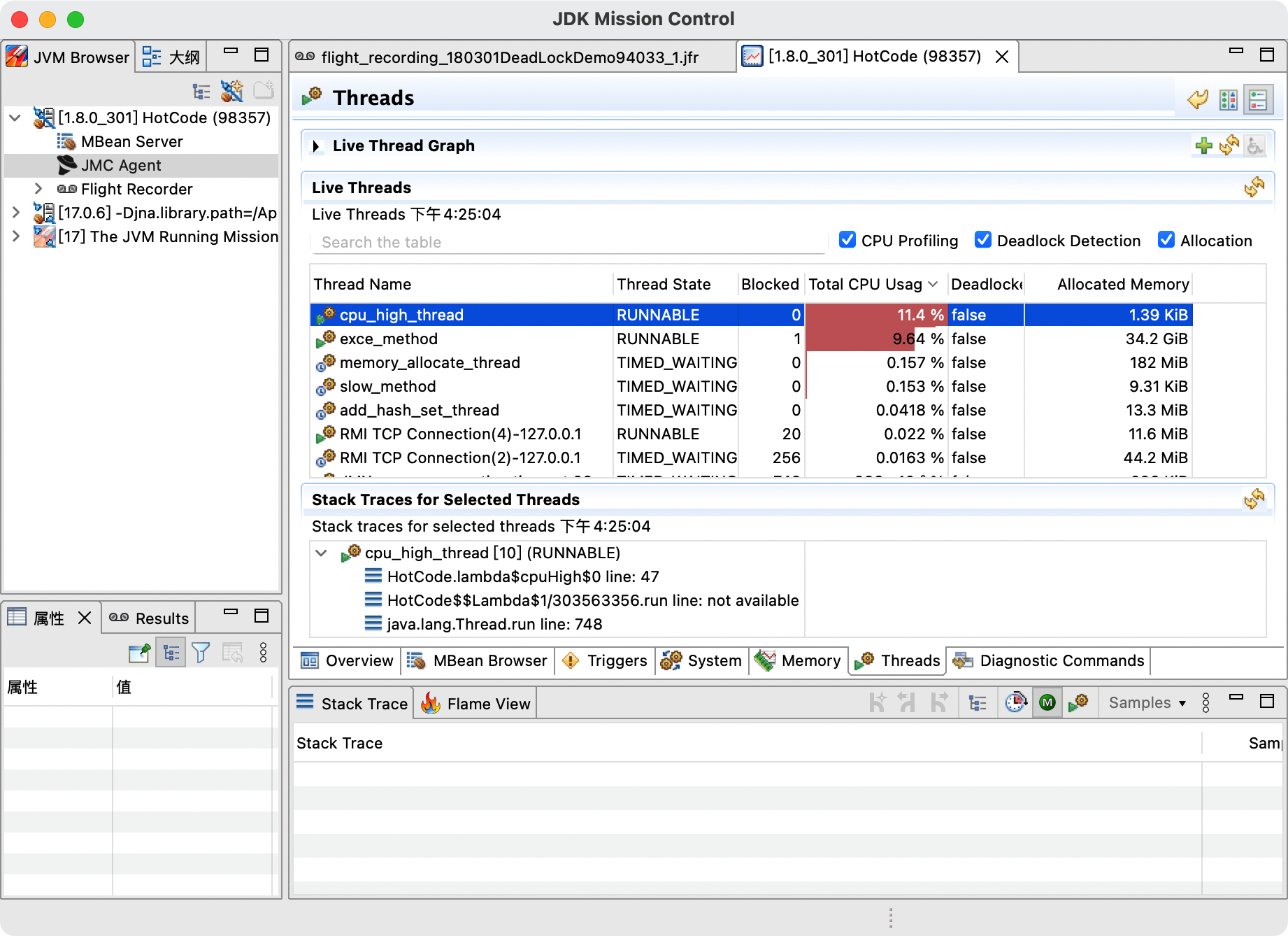This screenshot has height=936, width=1288.
Task: Click the filter funnel icon in properties panel
Action: coord(201,653)
